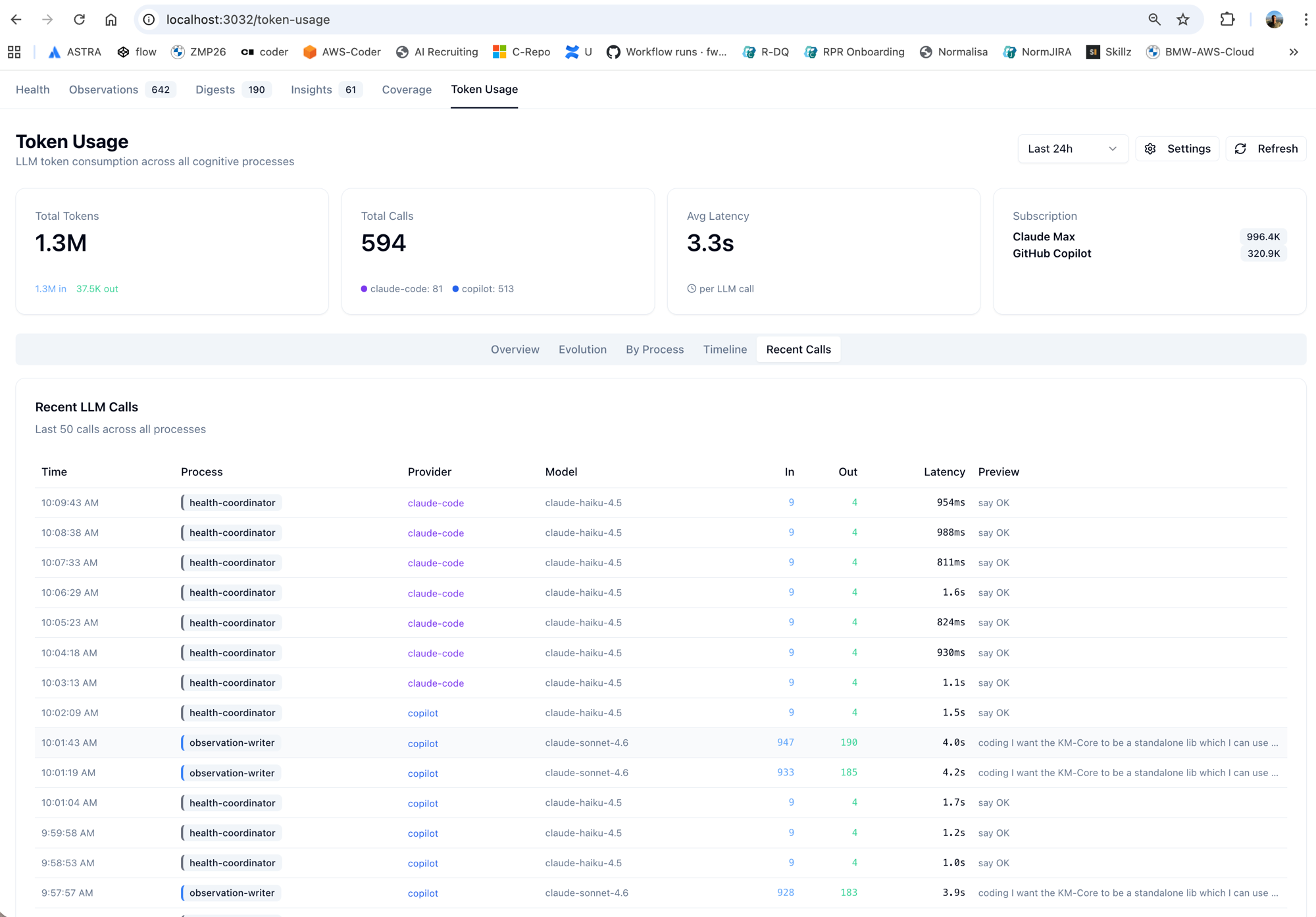Click health-coordinator badge in 10:08:38 AM row
Viewport: 1316px width, 917px height.
(x=231, y=533)
